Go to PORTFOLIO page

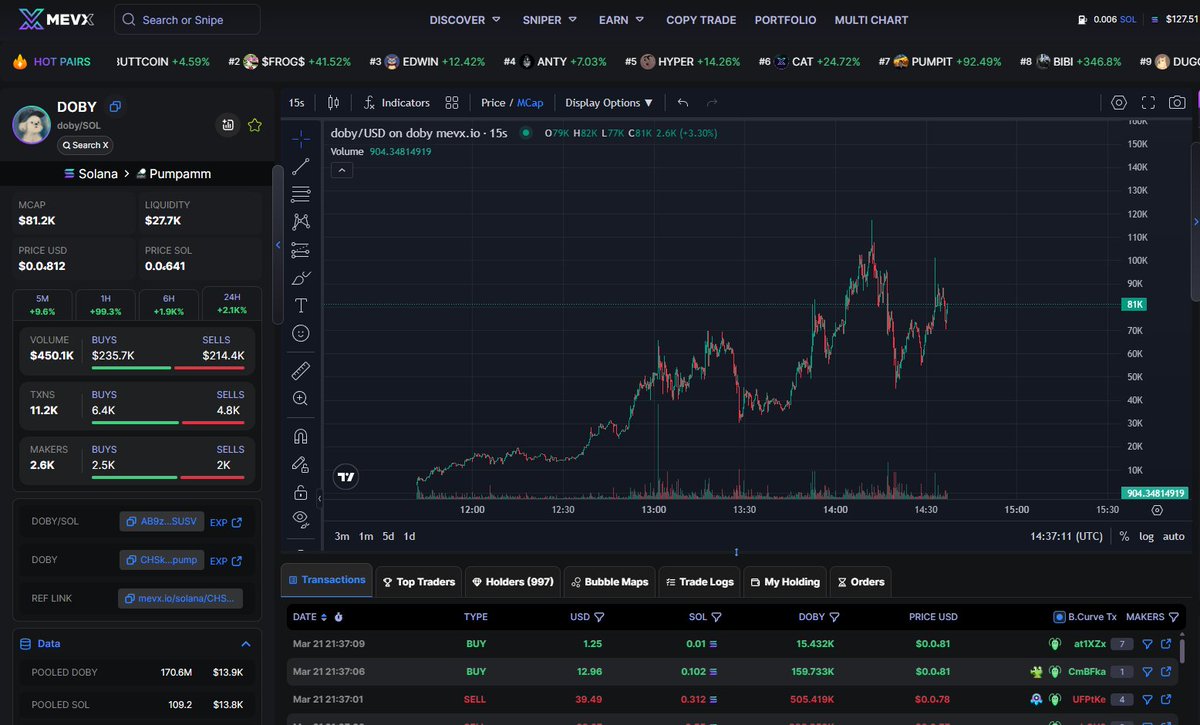pyautogui.click(x=785, y=20)
